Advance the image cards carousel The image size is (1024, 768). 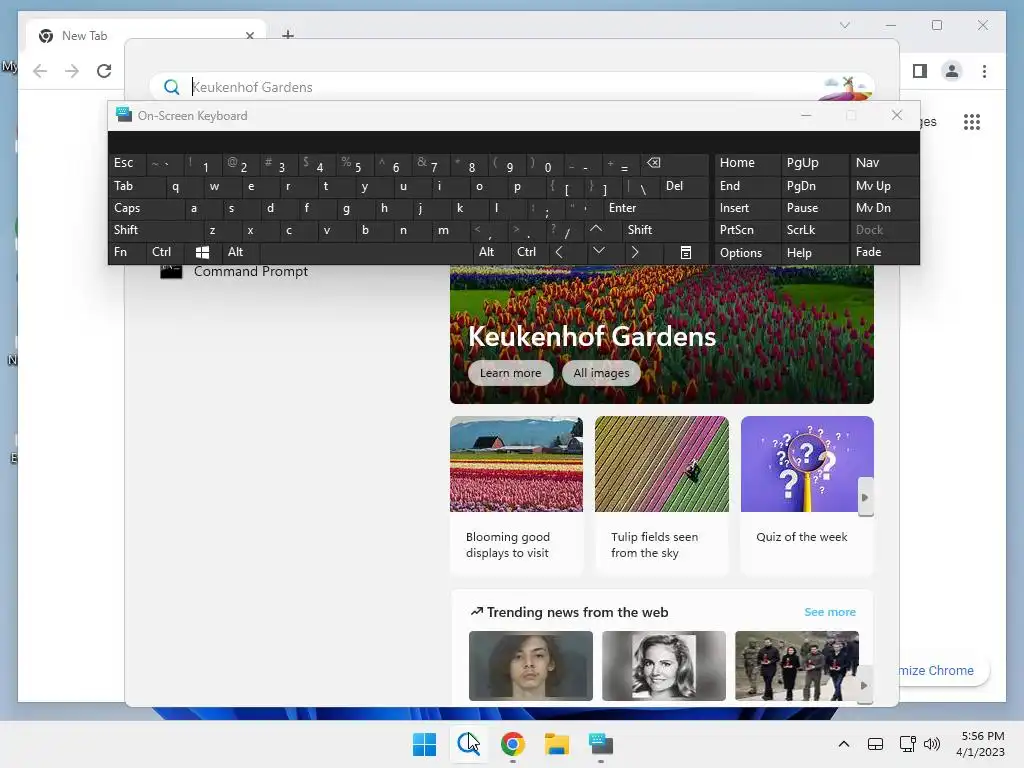point(865,498)
